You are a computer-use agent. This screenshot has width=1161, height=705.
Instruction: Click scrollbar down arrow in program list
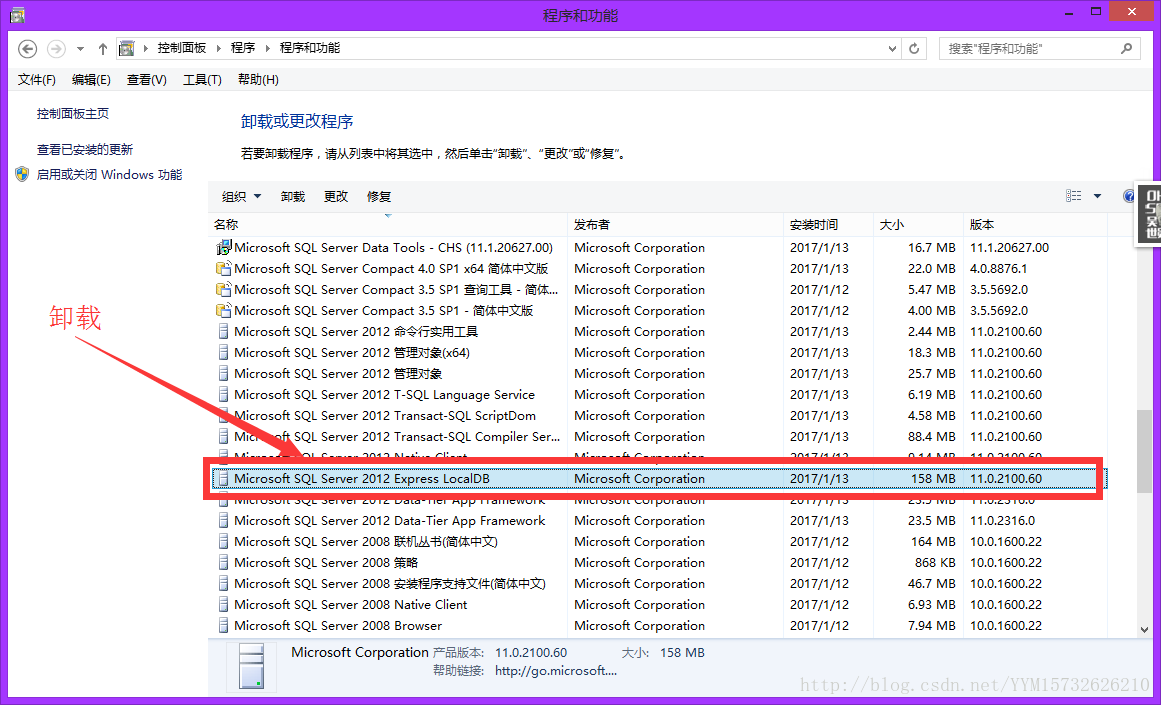[x=1145, y=629]
